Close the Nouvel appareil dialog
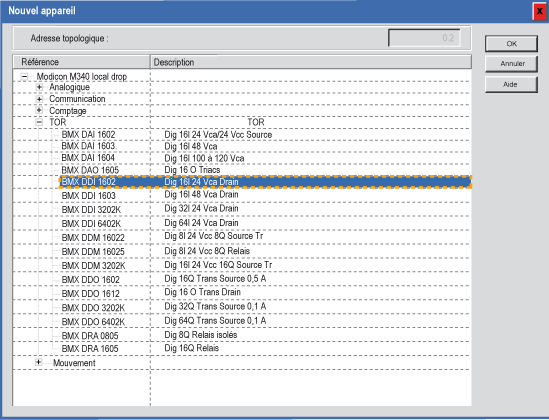Screen dimensions: 549x420 540,12
